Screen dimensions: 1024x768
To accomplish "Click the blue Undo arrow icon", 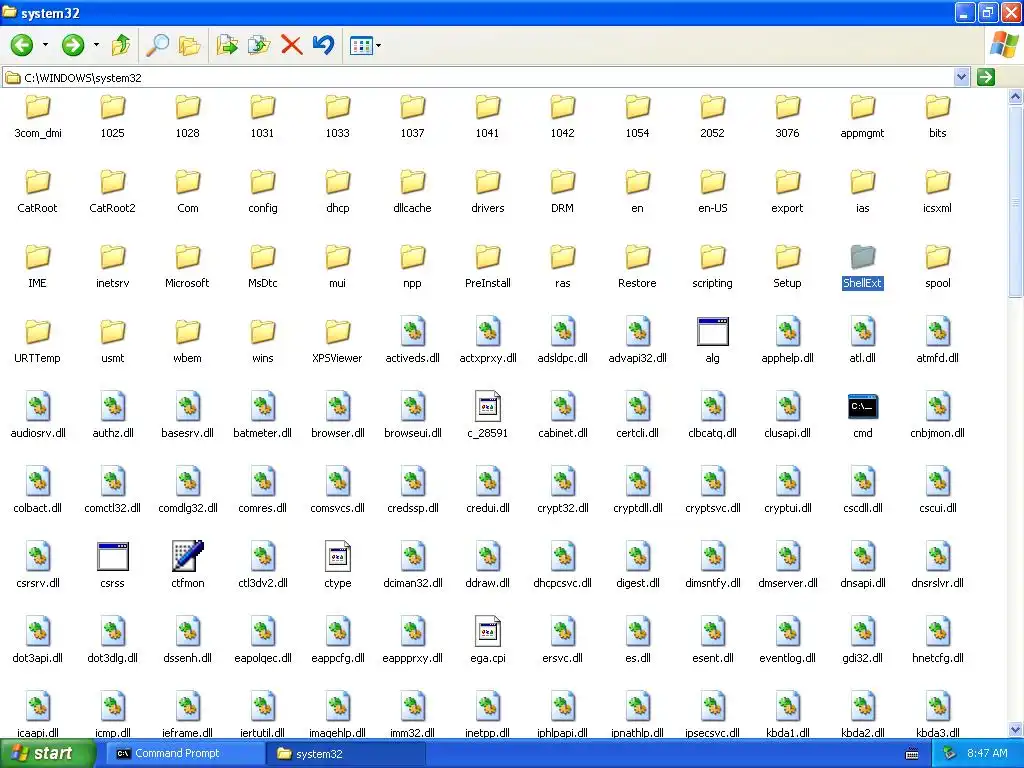I will 323,45.
